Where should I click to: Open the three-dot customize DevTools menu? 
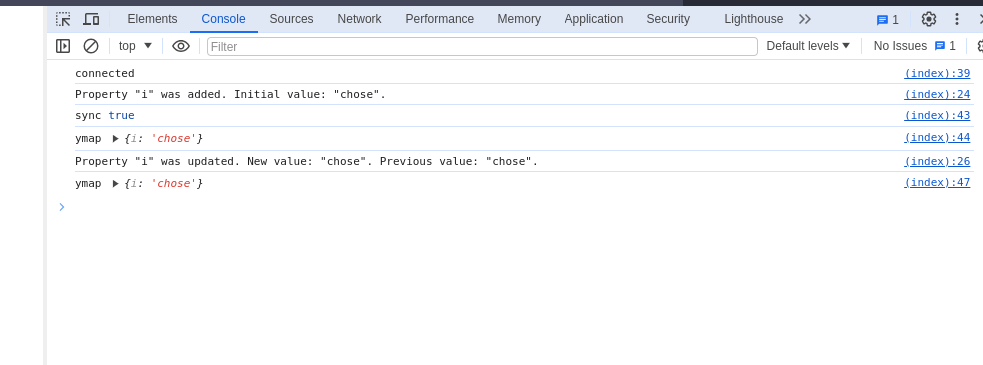(x=957, y=19)
